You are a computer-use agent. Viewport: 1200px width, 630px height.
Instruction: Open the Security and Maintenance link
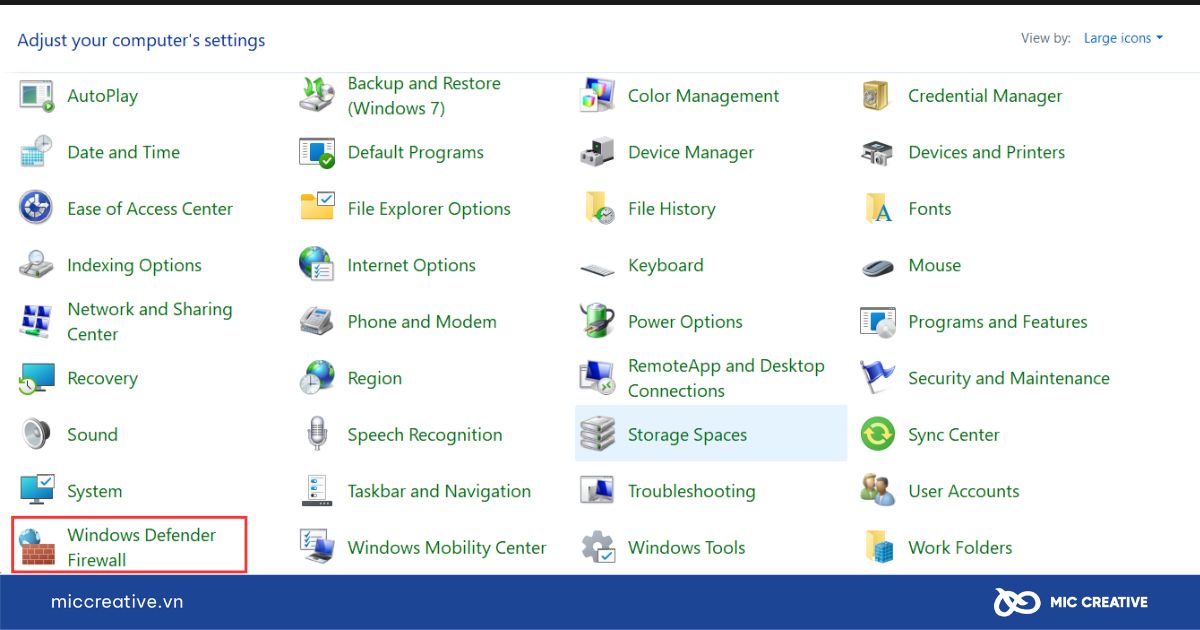click(x=1008, y=378)
